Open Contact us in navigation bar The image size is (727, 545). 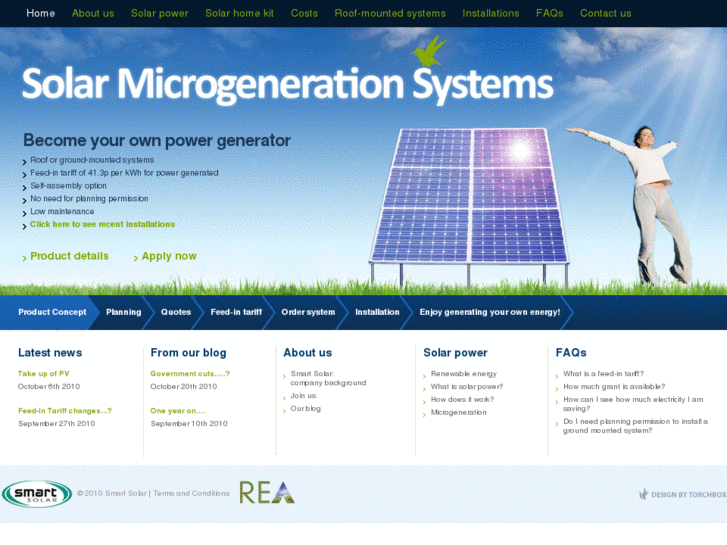coord(606,13)
